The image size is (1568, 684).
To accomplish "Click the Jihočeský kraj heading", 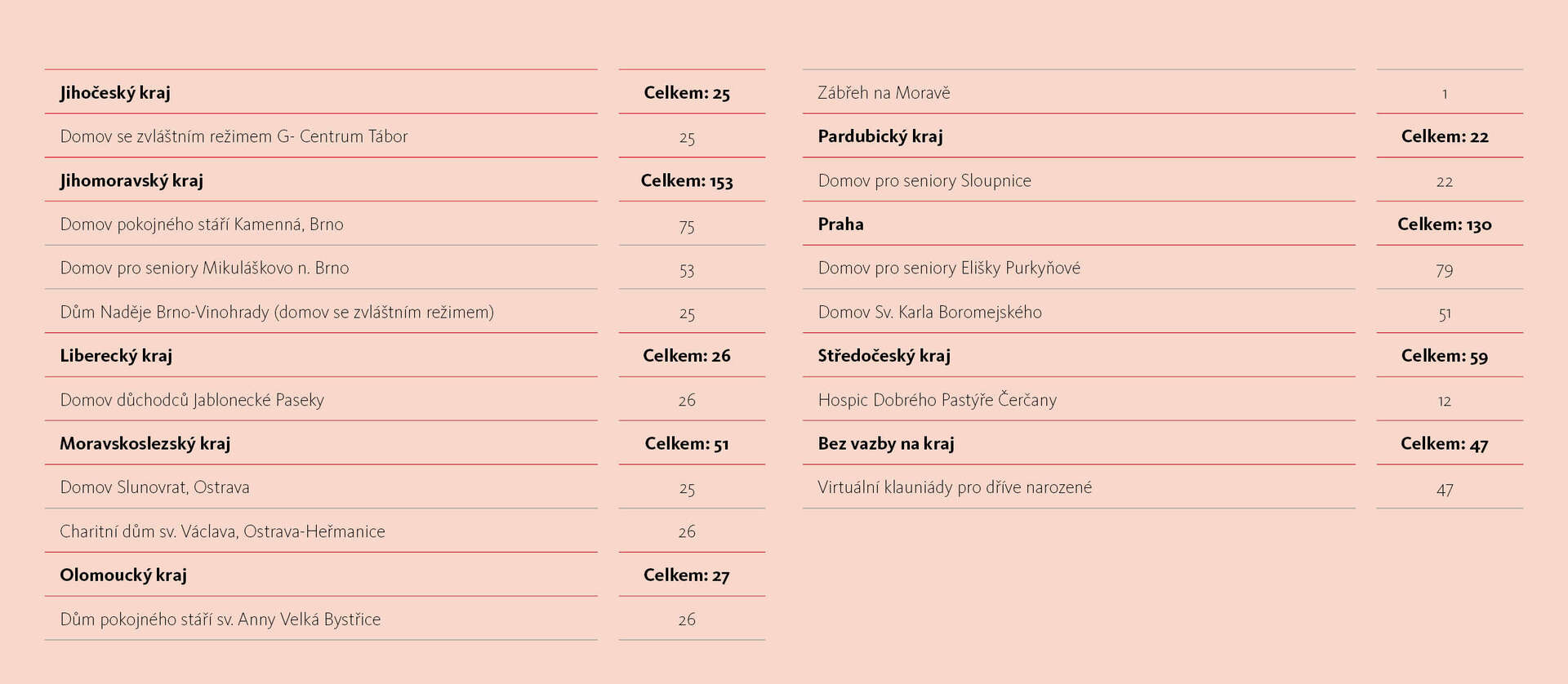I will [x=115, y=92].
